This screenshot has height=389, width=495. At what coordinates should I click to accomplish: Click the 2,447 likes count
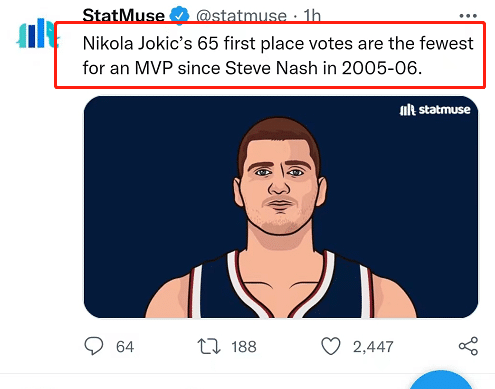coord(373,347)
